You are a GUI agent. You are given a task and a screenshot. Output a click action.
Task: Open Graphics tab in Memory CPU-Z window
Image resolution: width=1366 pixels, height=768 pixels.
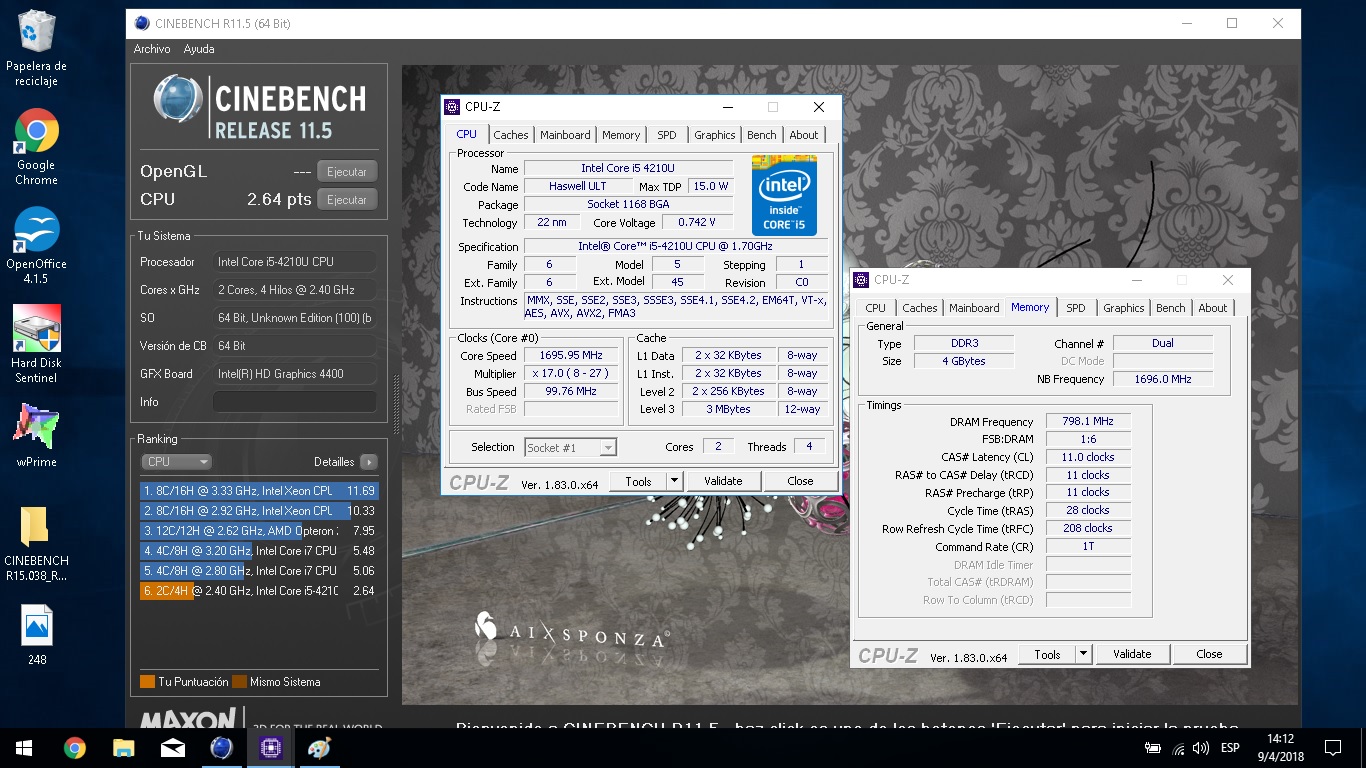(1124, 308)
